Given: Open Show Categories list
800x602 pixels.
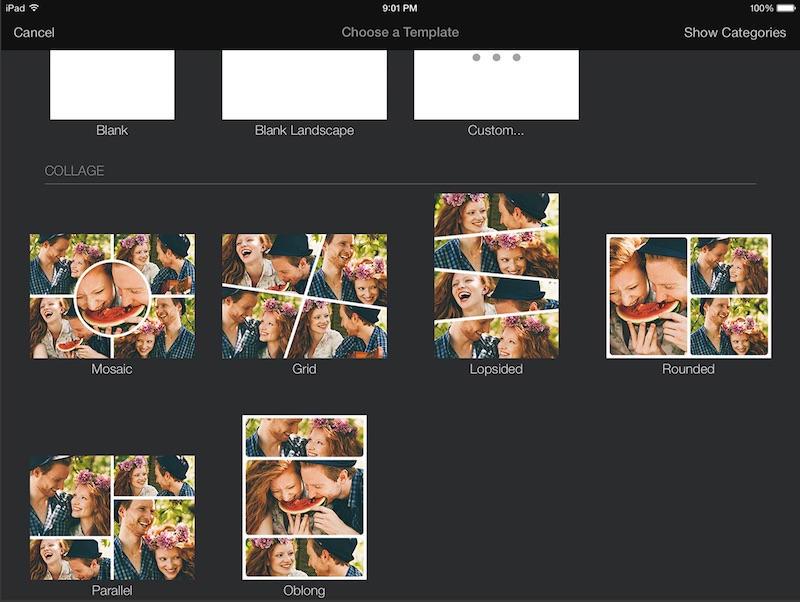Looking at the screenshot, I should [x=734, y=32].
